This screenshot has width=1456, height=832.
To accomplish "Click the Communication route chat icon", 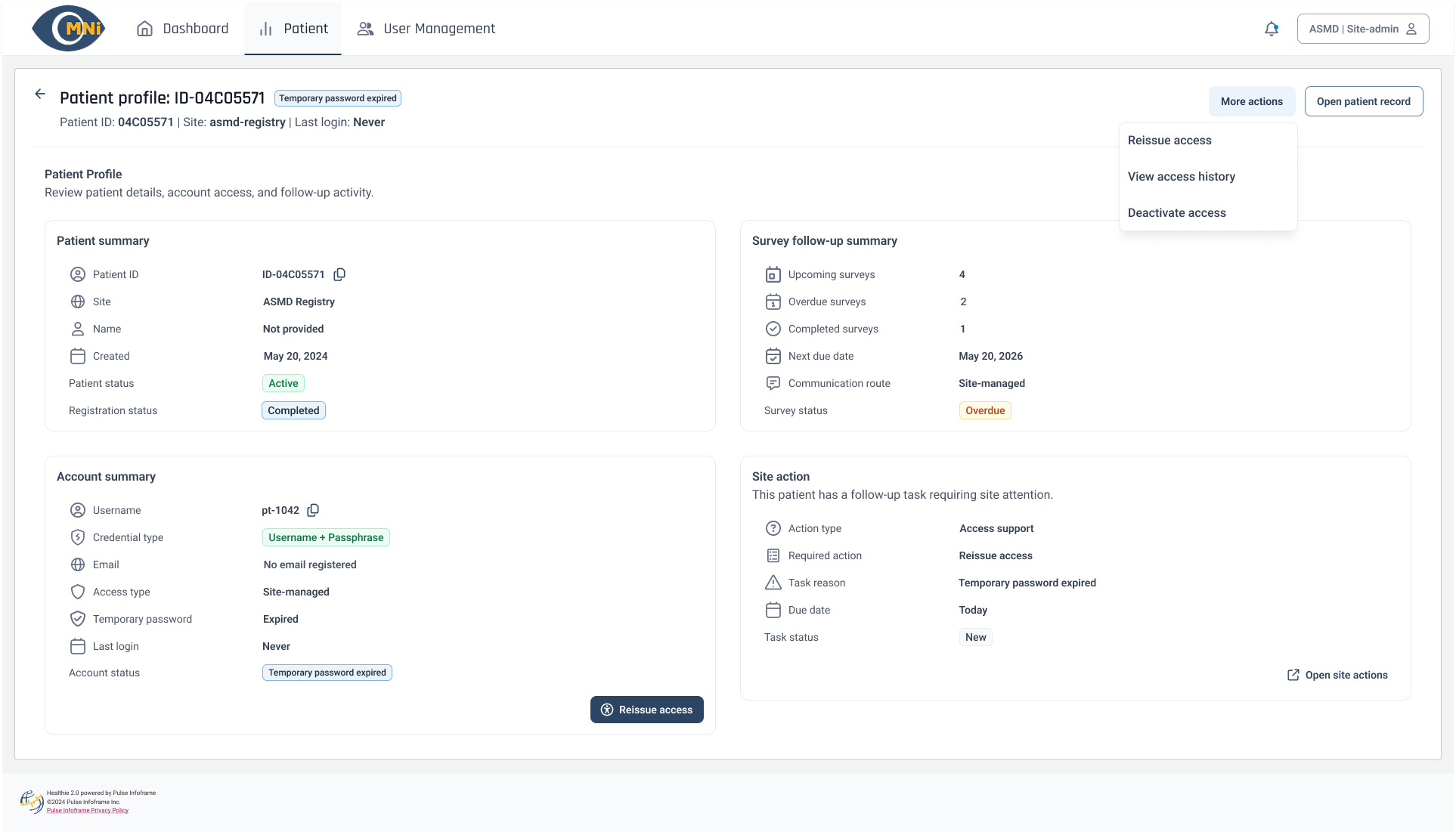I will pyautogui.click(x=773, y=383).
